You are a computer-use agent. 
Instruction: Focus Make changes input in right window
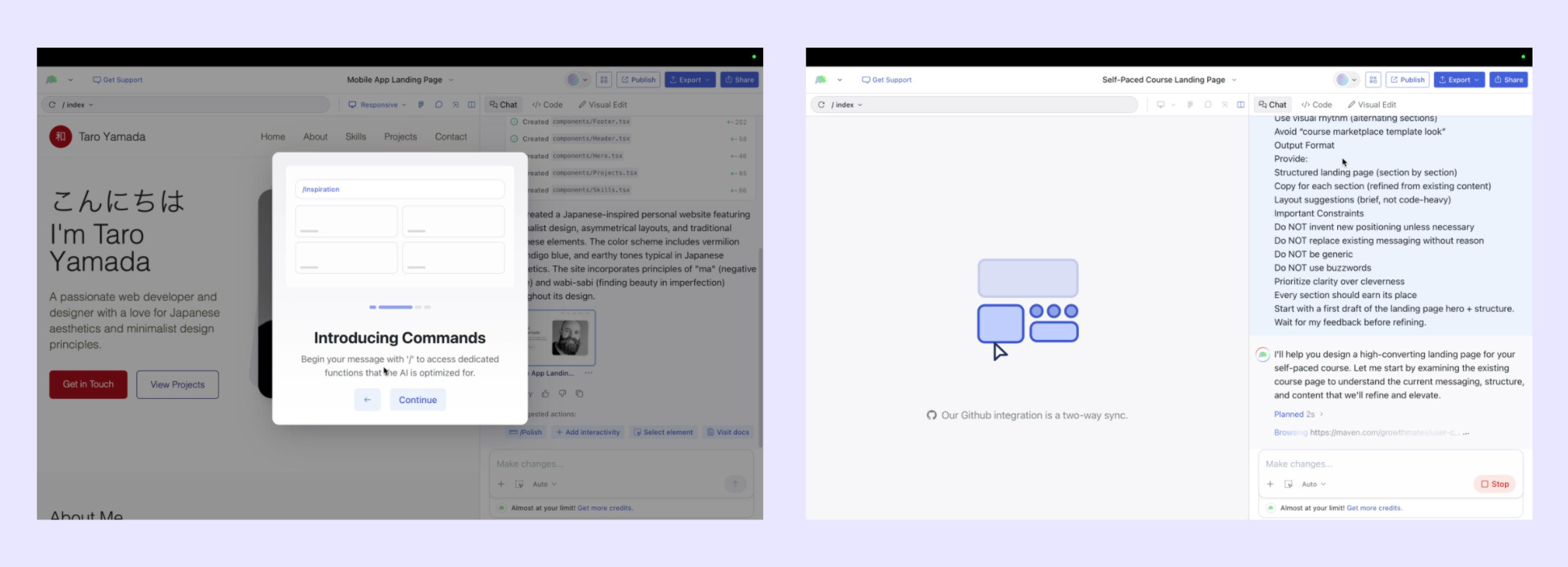1390,464
